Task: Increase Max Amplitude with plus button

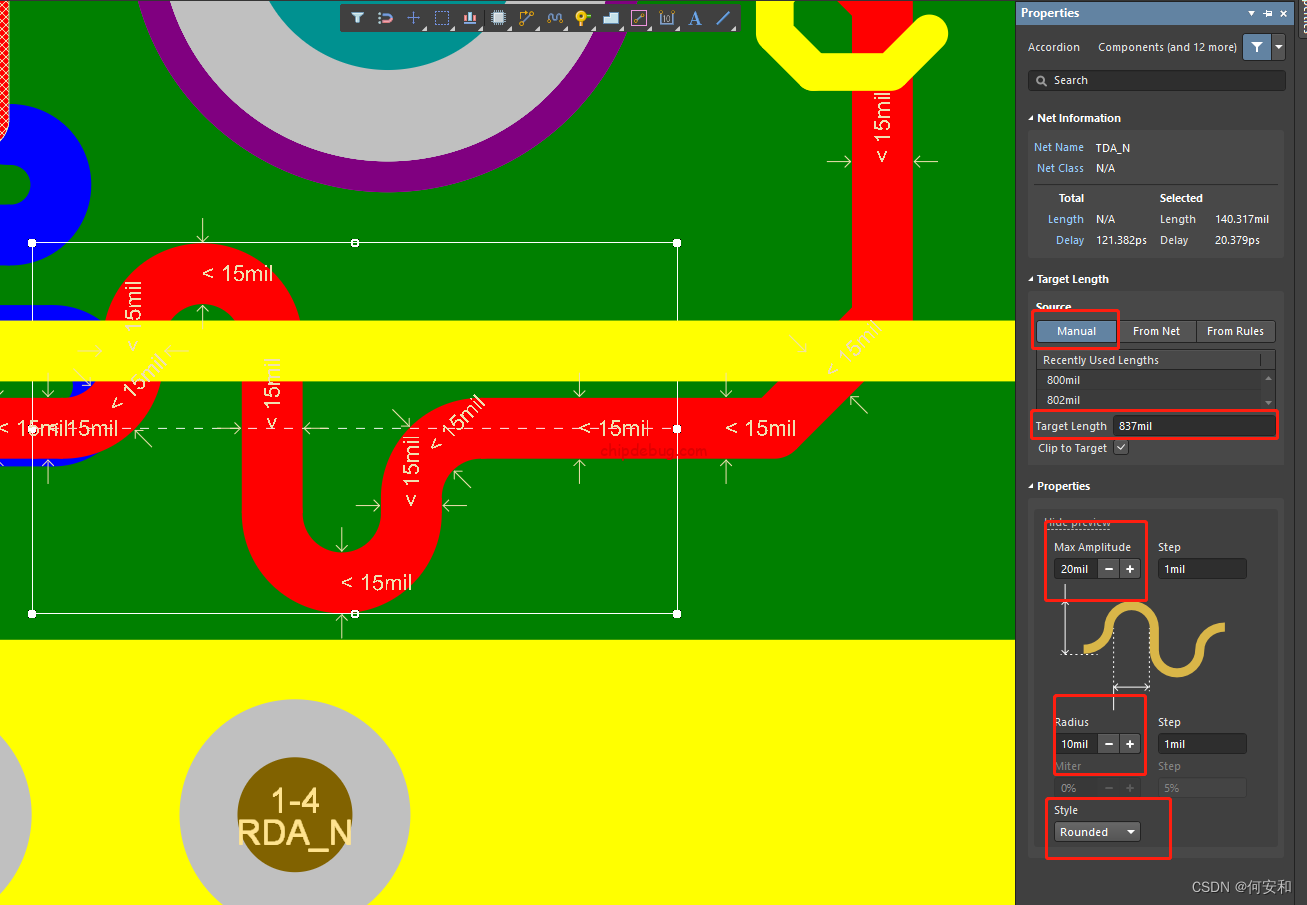Action: 1130,569
